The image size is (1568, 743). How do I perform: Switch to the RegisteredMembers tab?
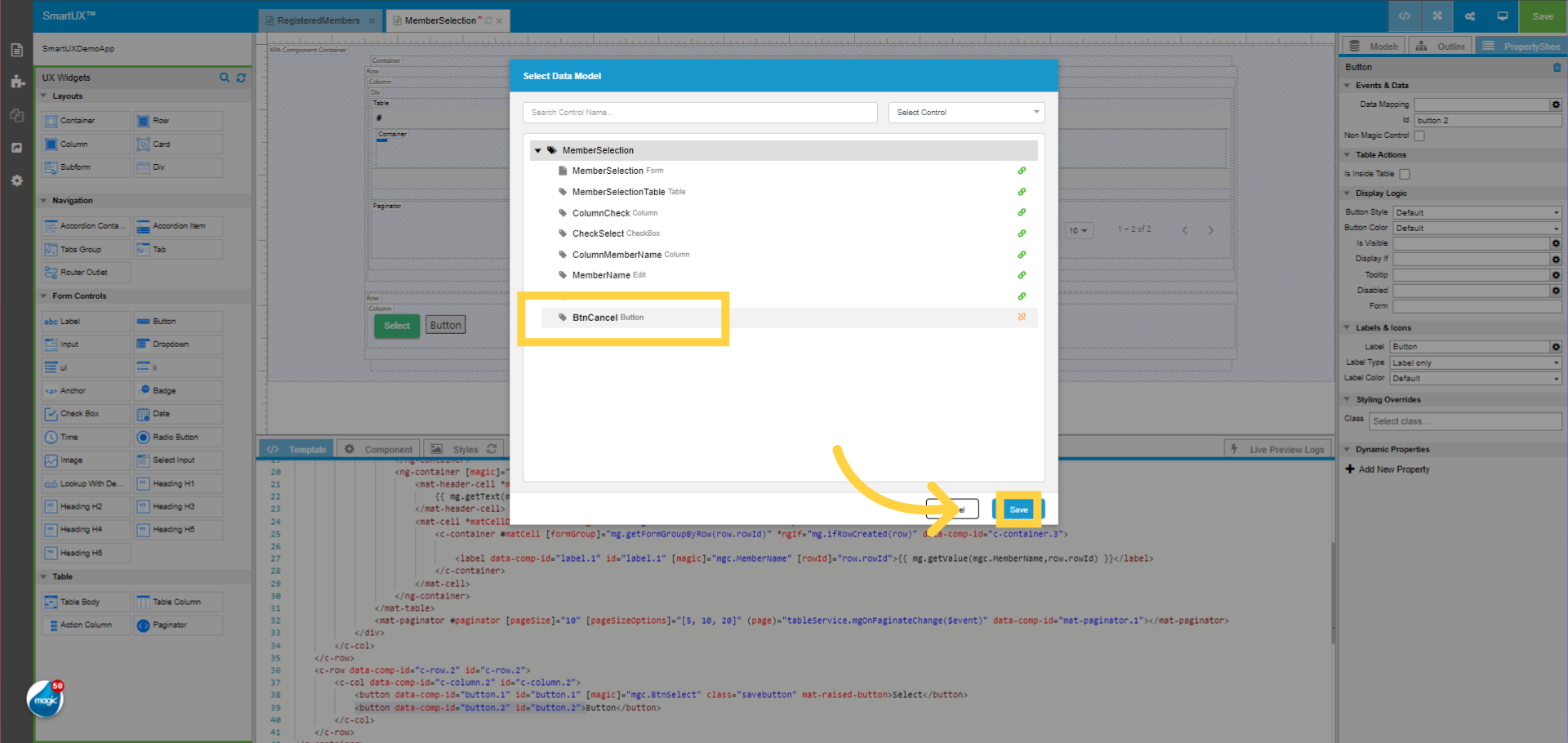pyautogui.click(x=318, y=20)
